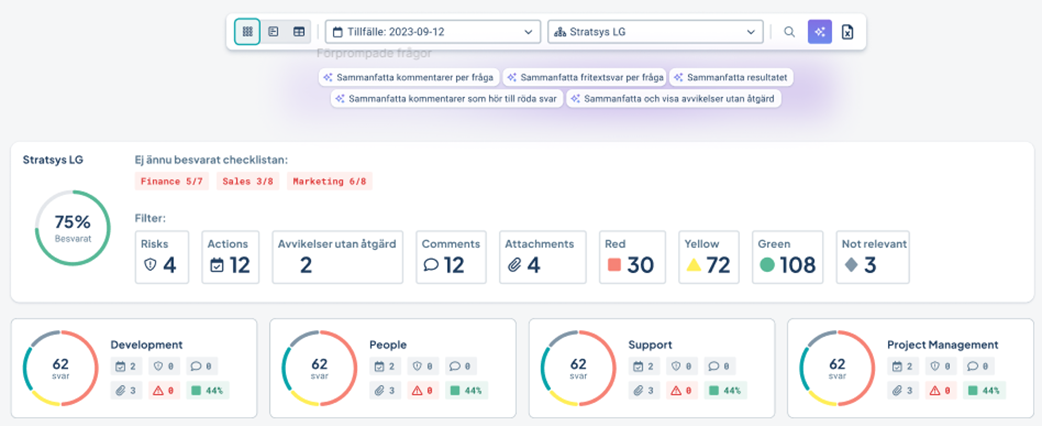Filter by Green answers
1042x426 pixels.
[787, 257]
